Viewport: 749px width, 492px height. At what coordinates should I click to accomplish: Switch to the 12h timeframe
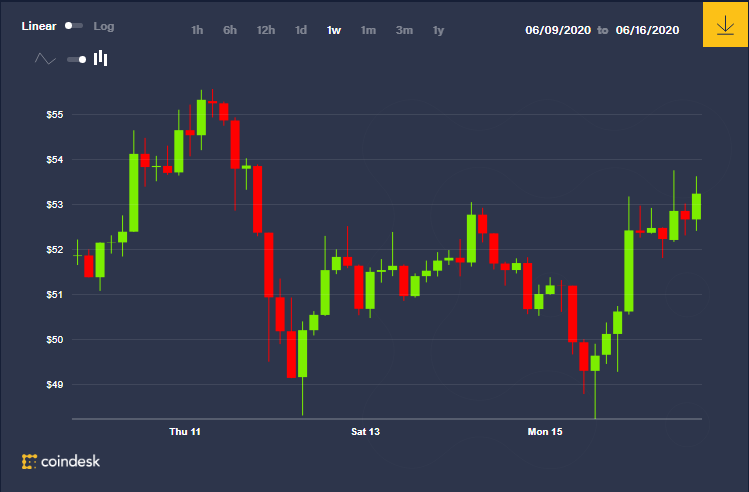[x=266, y=30]
